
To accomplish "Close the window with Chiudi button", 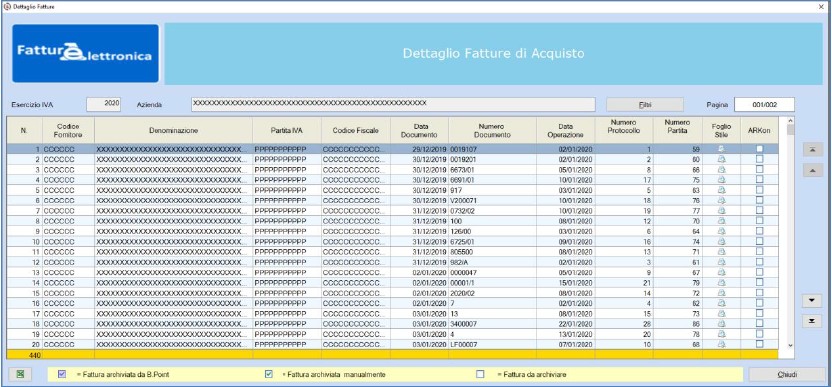I will pos(787,374).
